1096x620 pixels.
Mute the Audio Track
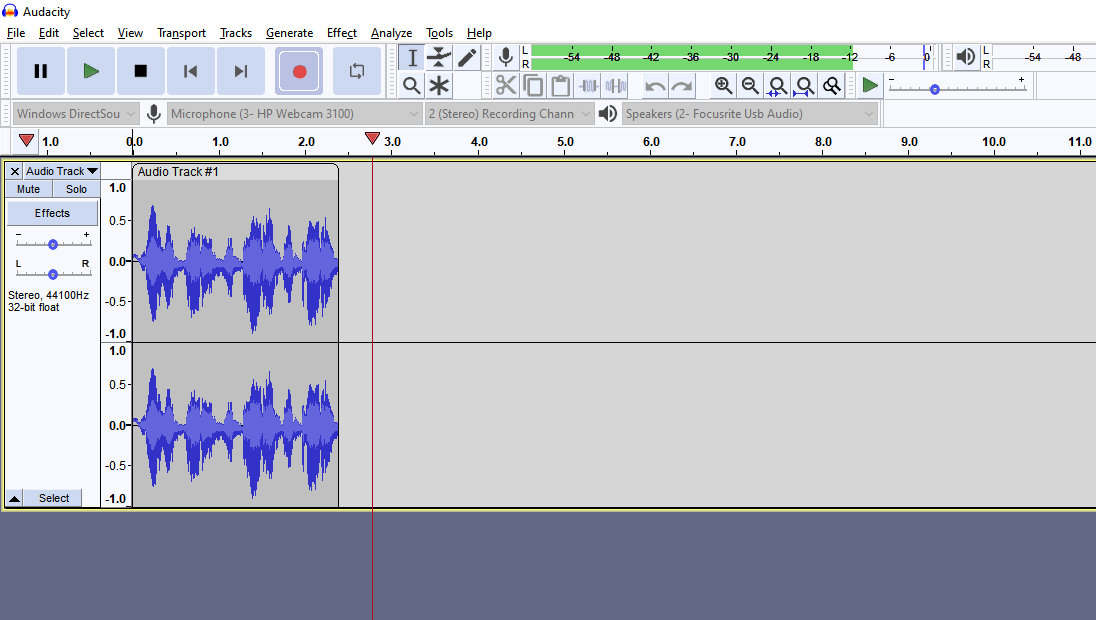point(29,189)
